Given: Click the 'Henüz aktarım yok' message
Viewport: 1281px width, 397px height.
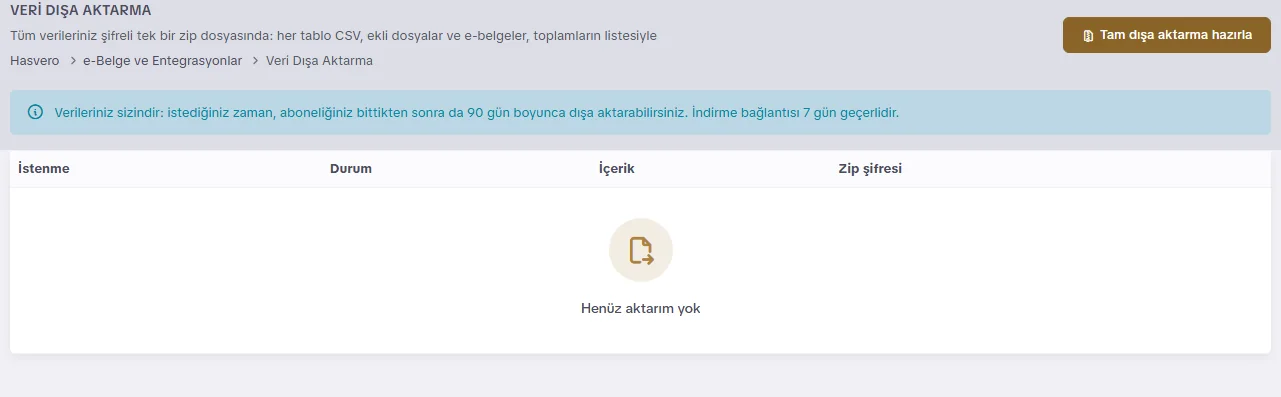Looking at the screenshot, I should point(641,308).
